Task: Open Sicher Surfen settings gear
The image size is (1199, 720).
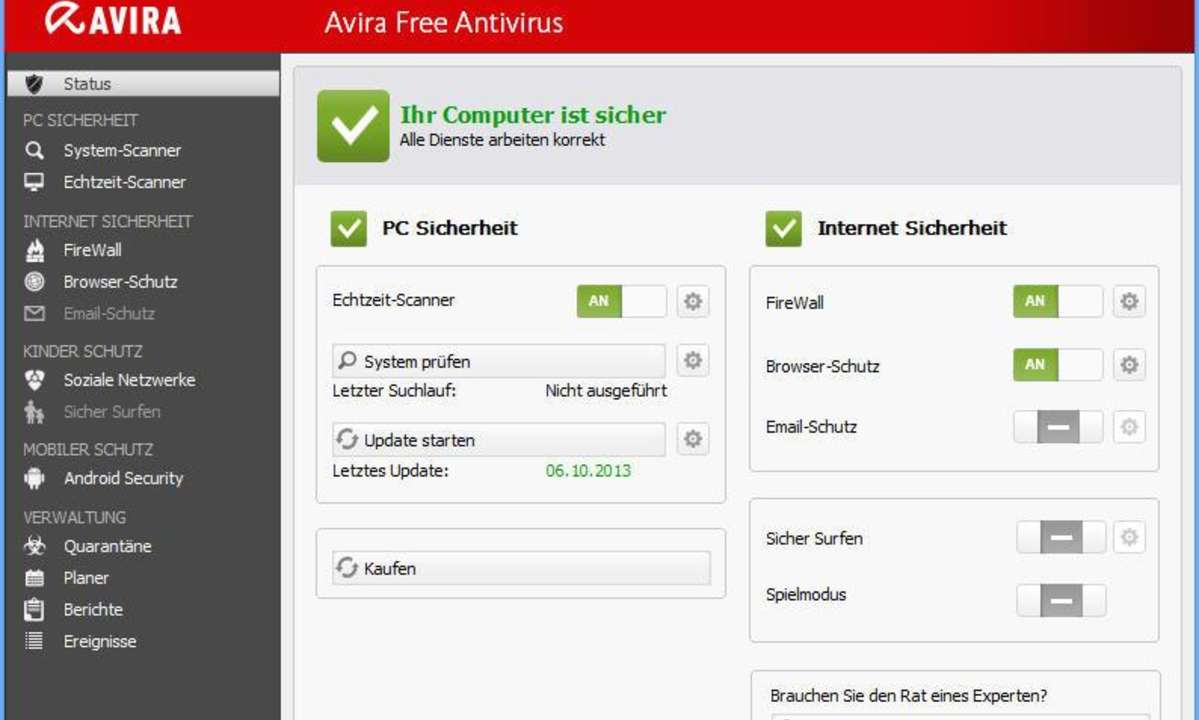Action: (1129, 537)
